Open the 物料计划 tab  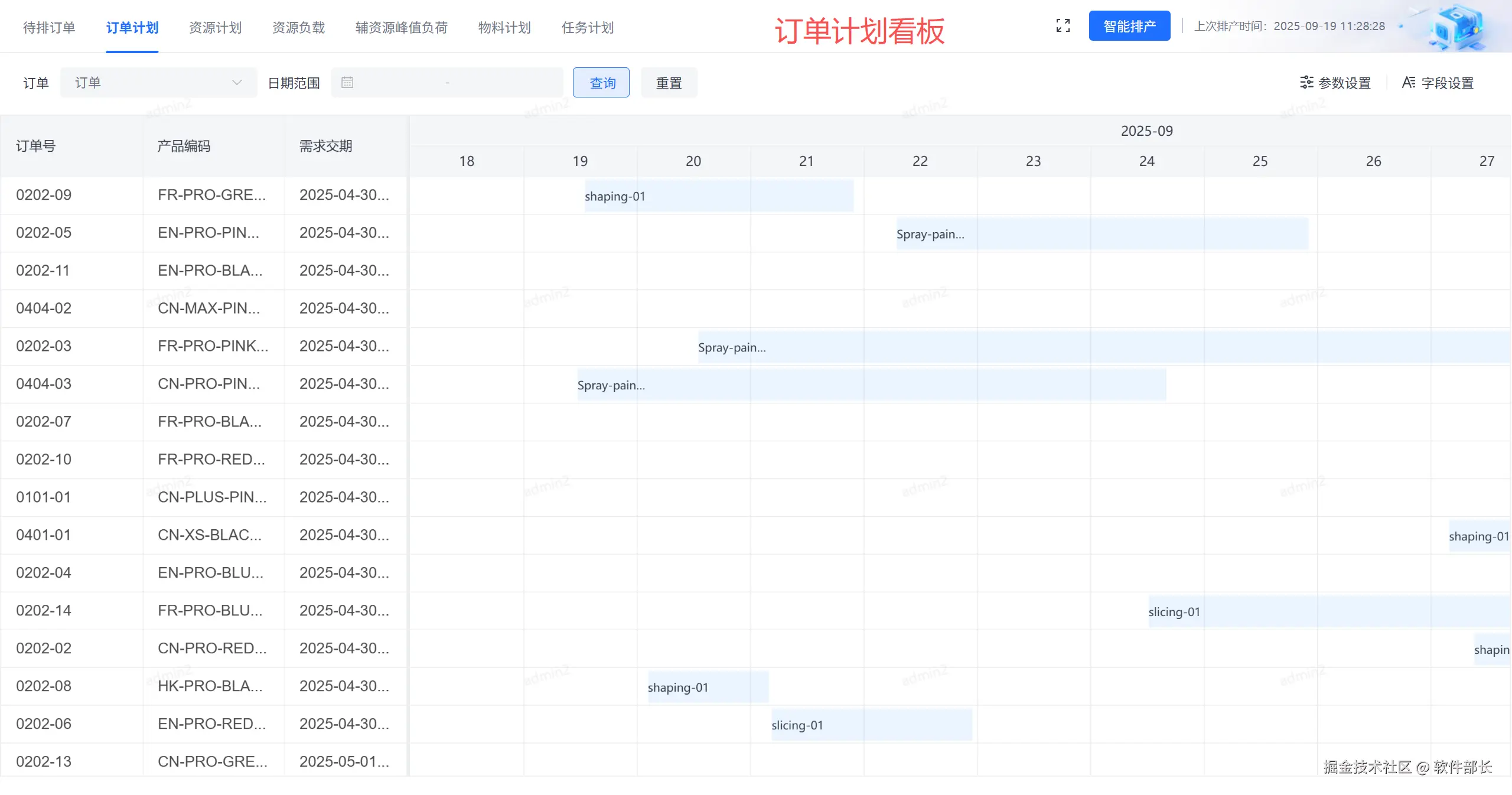click(x=504, y=28)
